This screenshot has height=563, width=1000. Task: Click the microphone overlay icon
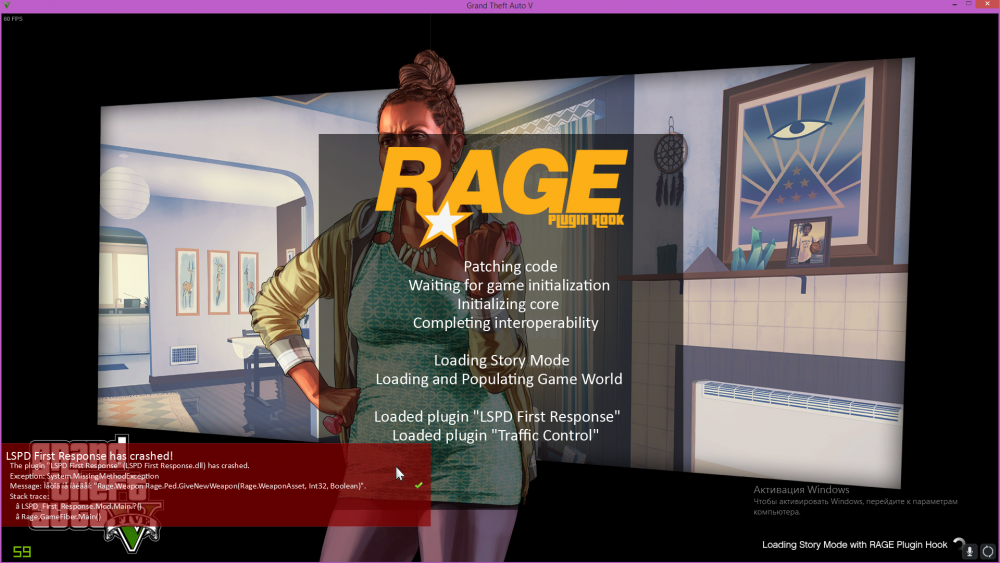tap(969, 551)
